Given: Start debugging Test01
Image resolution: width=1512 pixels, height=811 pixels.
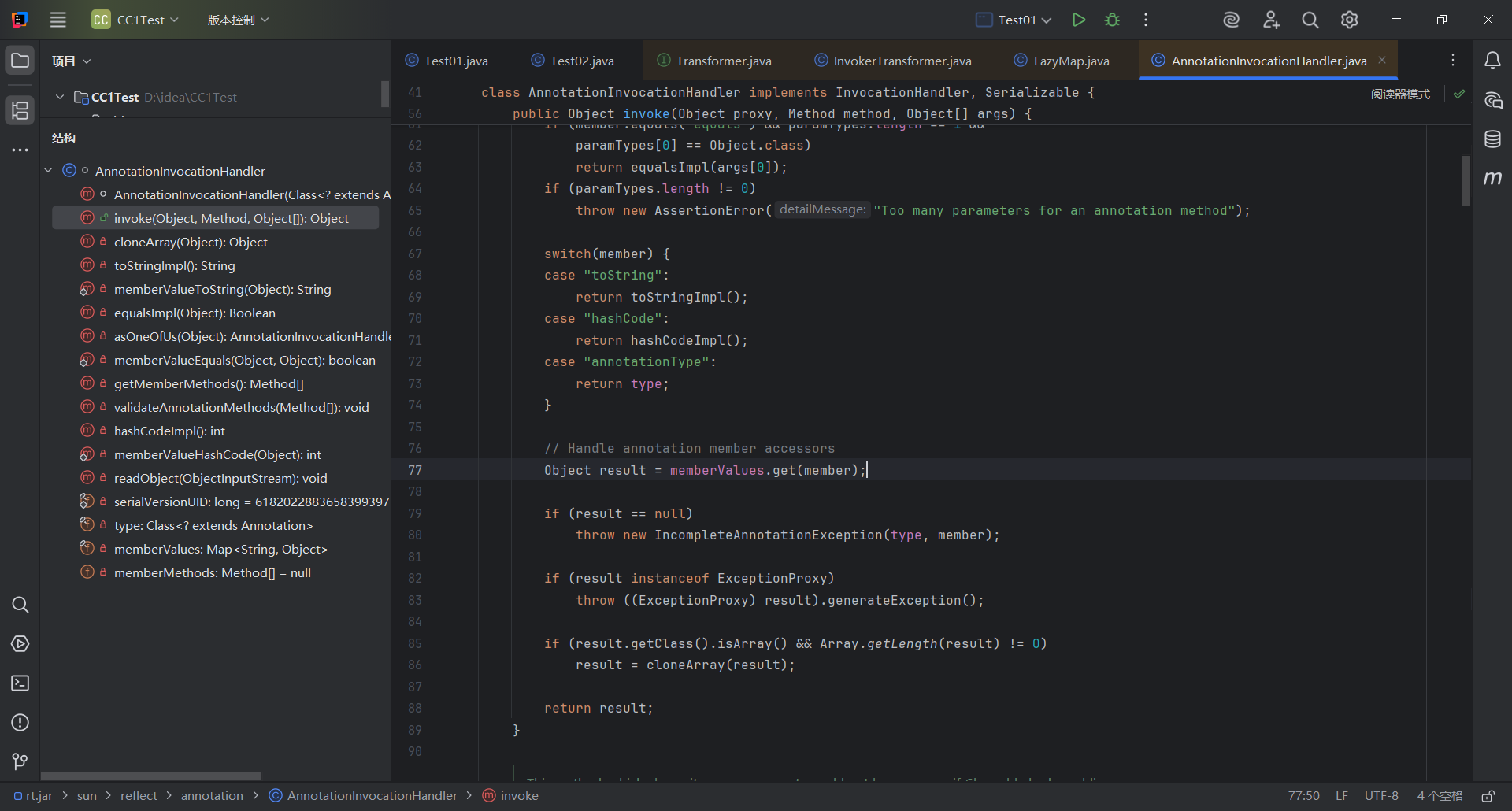Looking at the screenshot, I should tap(1112, 20).
